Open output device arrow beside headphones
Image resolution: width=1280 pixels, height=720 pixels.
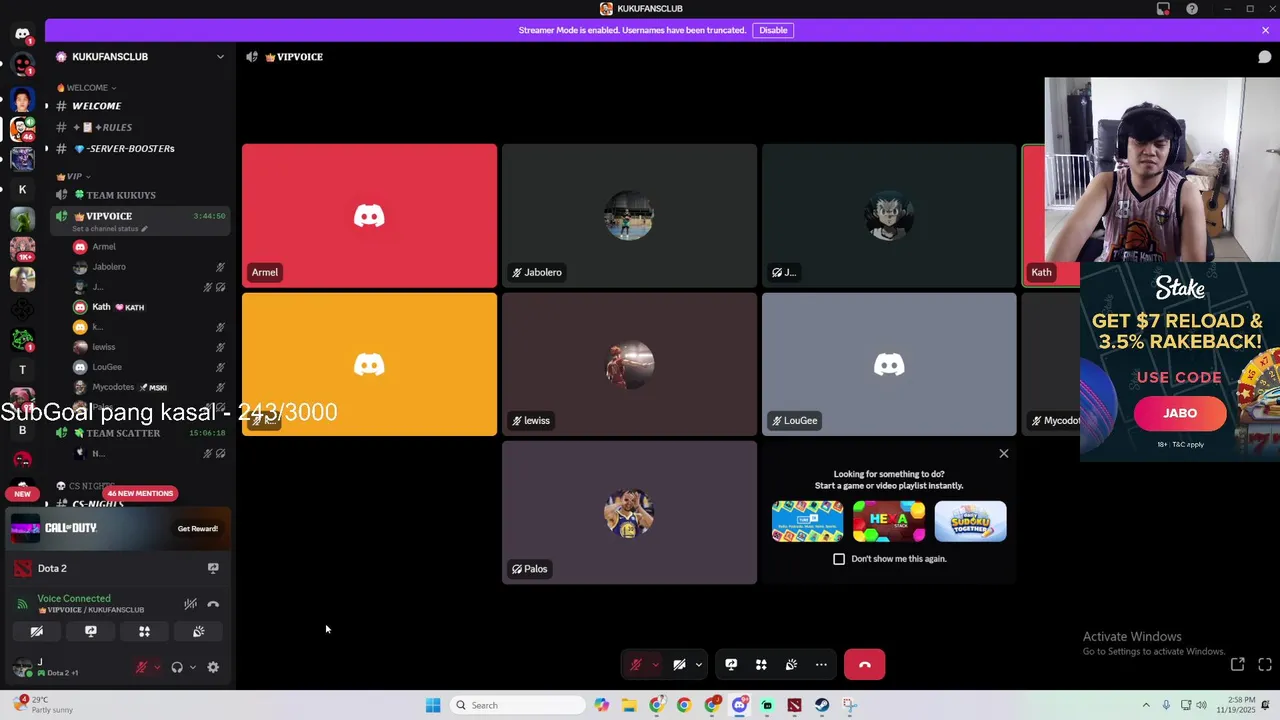point(192,667)
